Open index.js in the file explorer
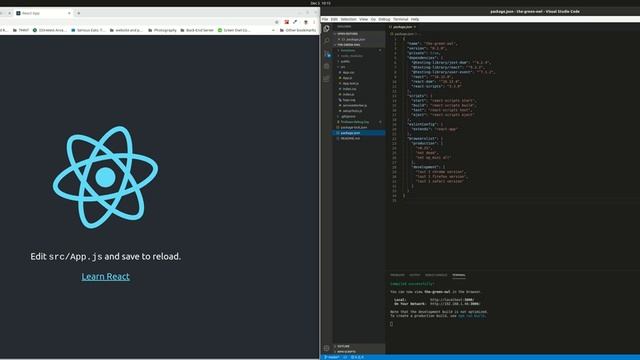The image size is (640, 360). (x=359, y=95)
